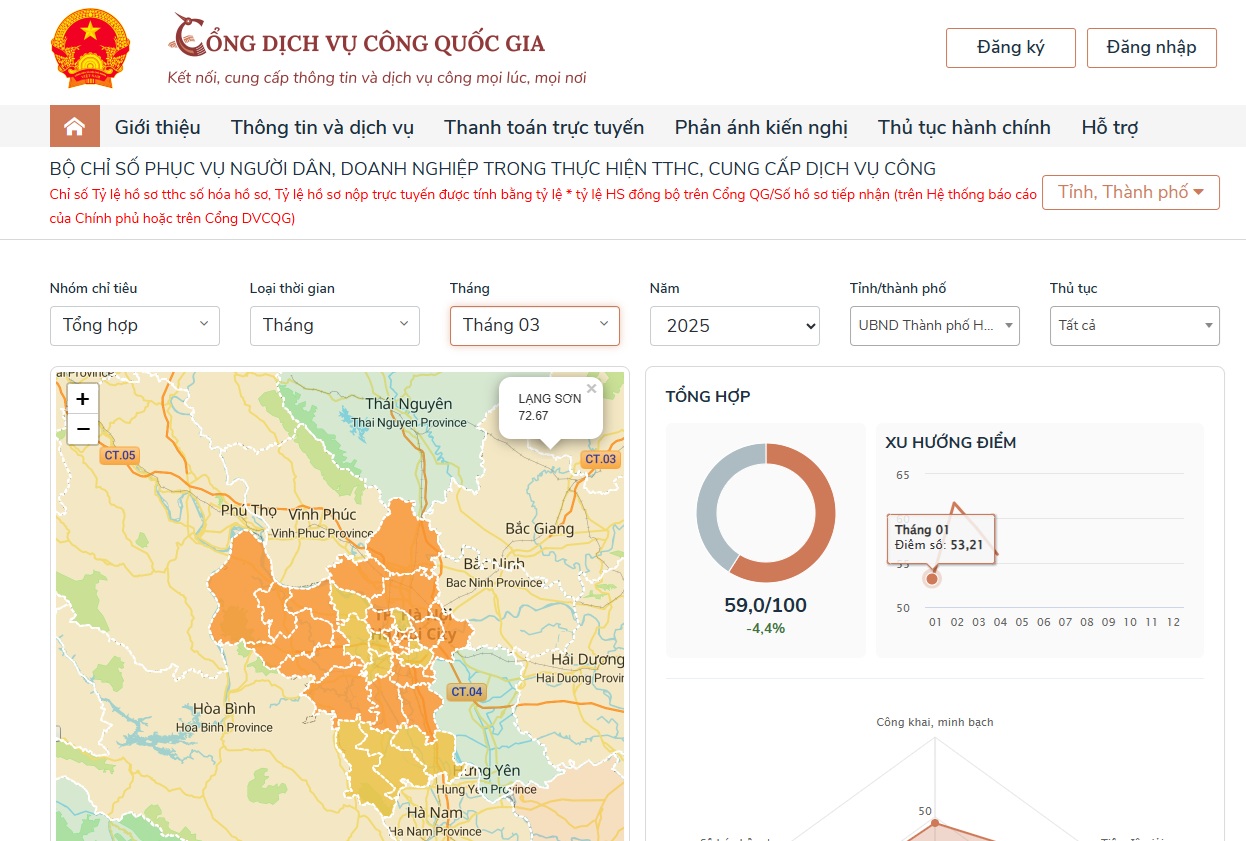The height and width of the screenshot is (841, 1246).
Task: Click the CT.04 highway marker on map
Action: [x=466, y=692]
